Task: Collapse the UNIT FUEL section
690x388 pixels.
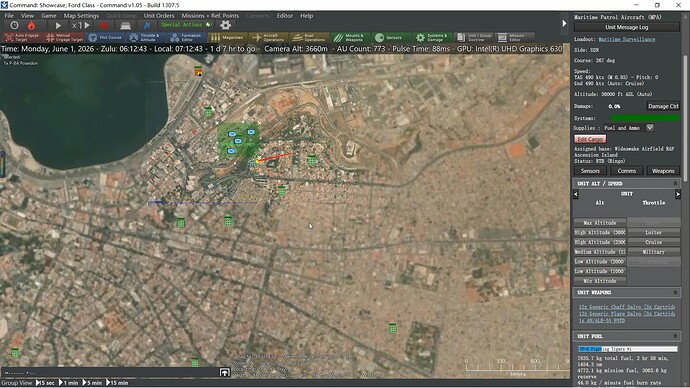Action: tap(675, 336)
